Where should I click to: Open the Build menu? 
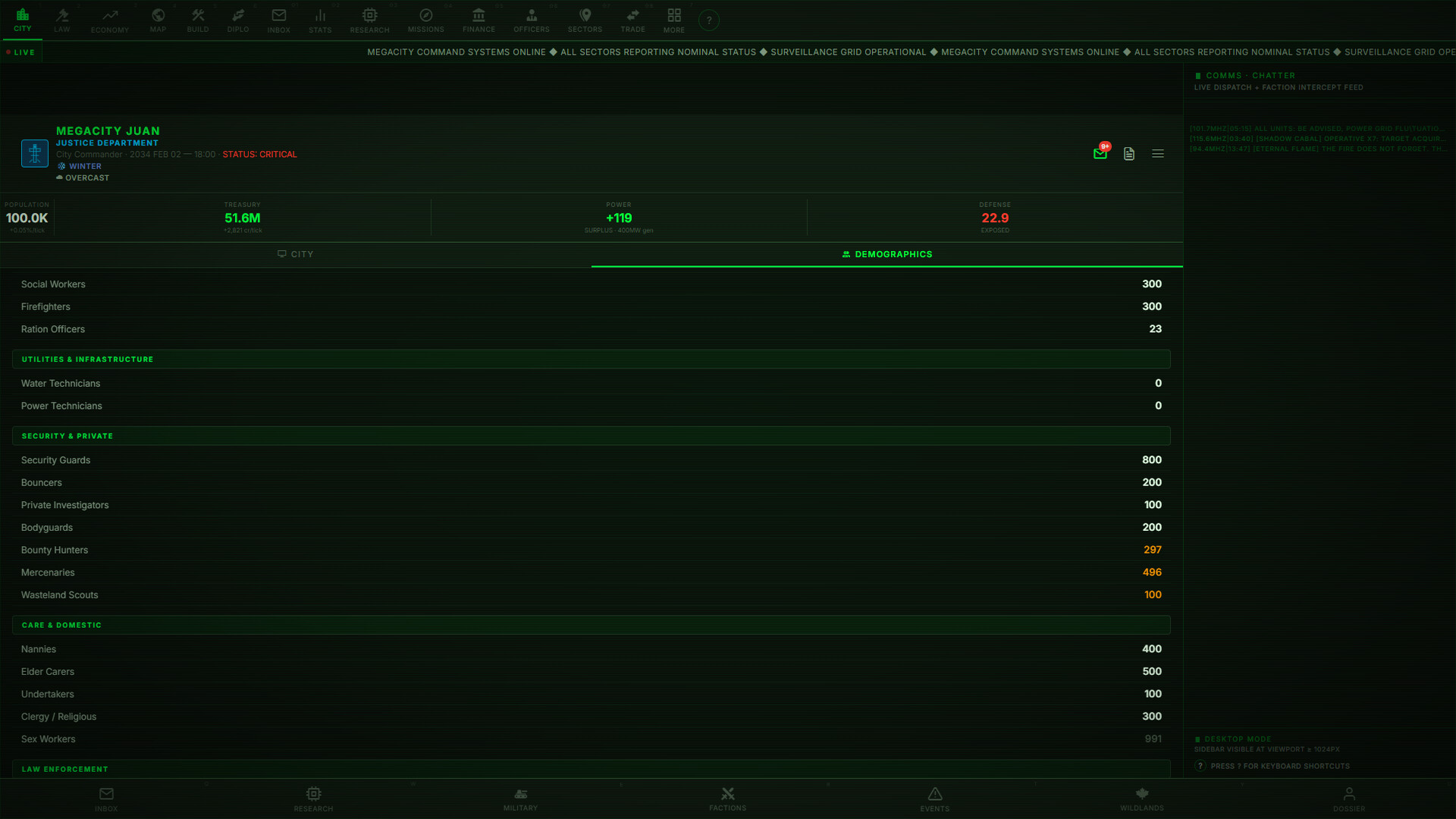click(x=198, y=20)
